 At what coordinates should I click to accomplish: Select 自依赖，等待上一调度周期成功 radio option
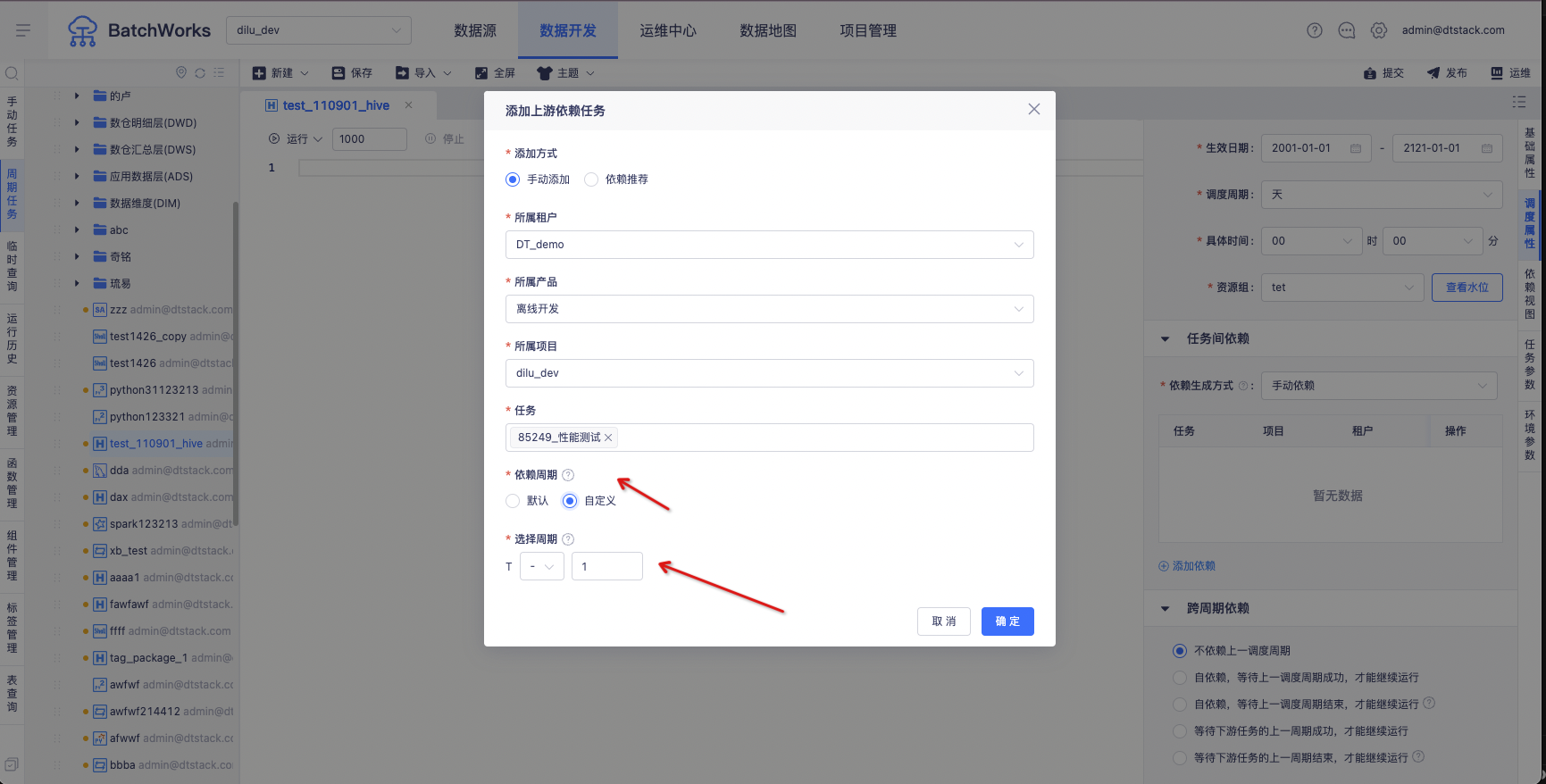[1180, 678]
